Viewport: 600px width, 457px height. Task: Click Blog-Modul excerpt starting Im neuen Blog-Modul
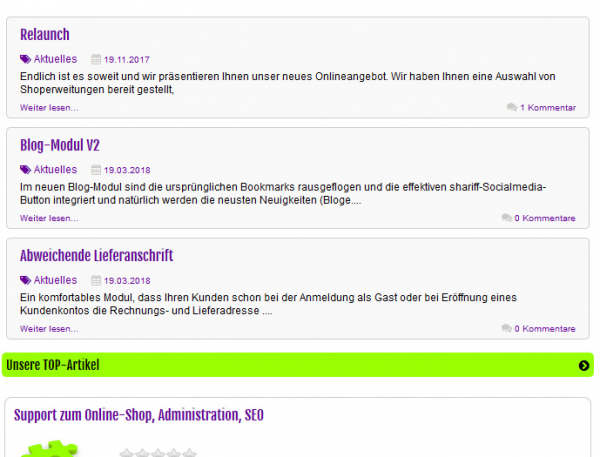click(x=283, y=194)
